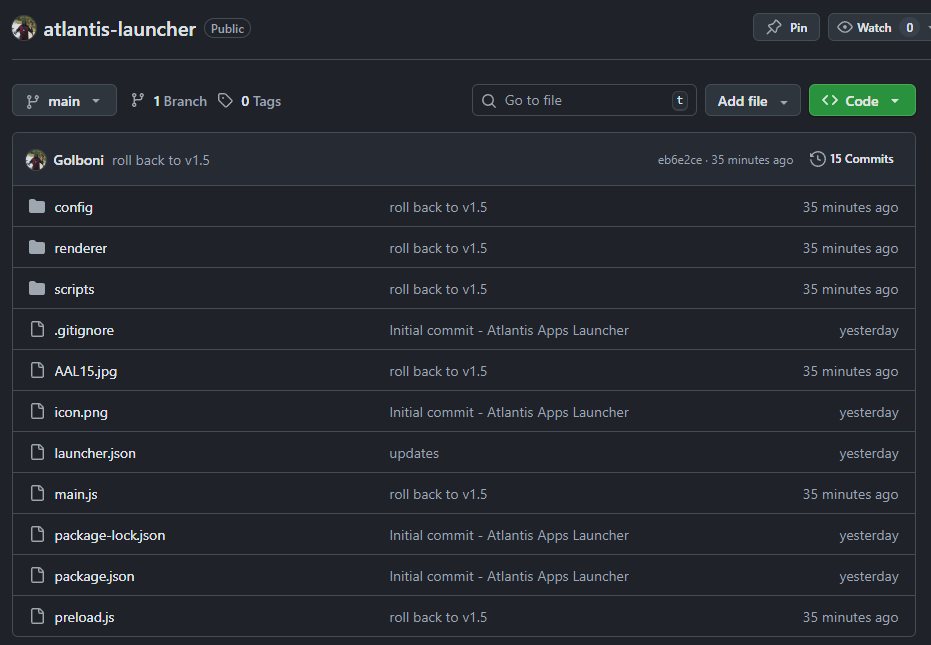The image size is (931, 645).
Task: Click the 0 Tags tag icon
Action: 225,100
